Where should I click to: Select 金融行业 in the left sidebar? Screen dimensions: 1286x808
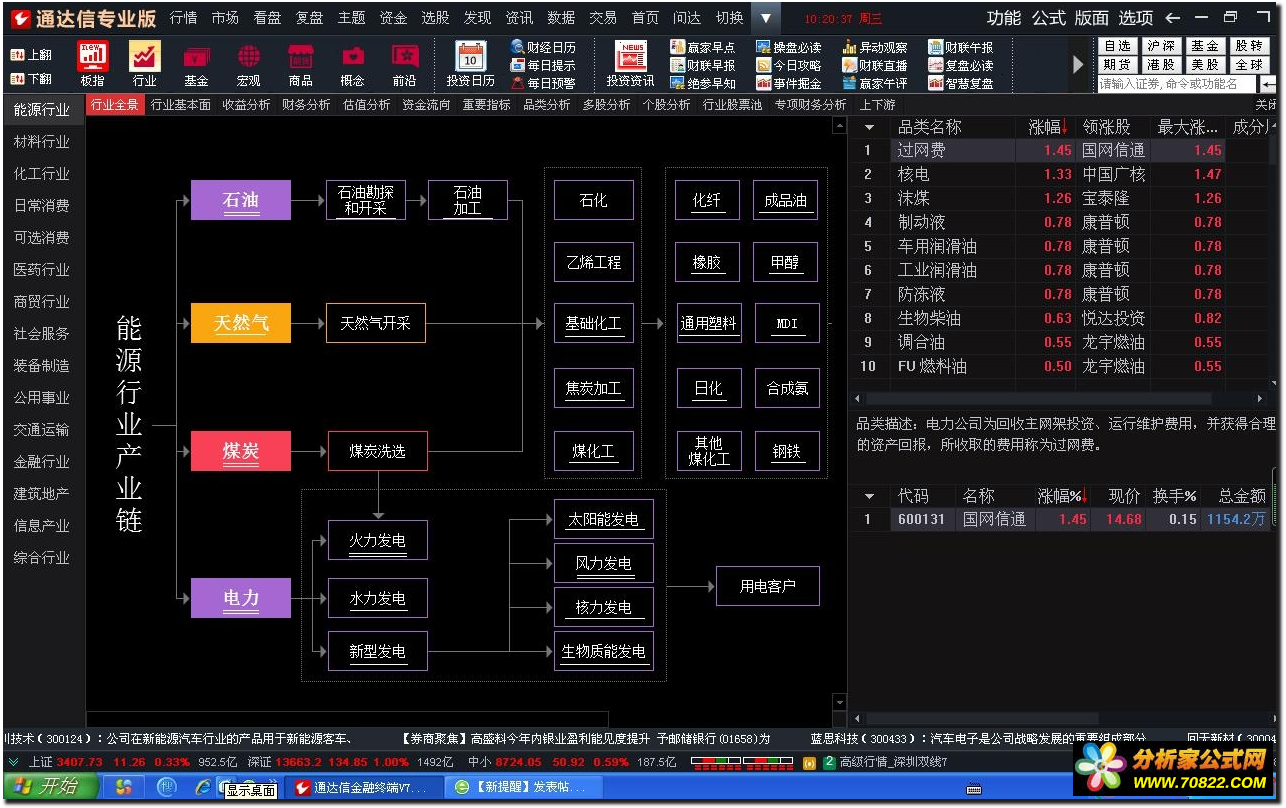pos(42,461)
